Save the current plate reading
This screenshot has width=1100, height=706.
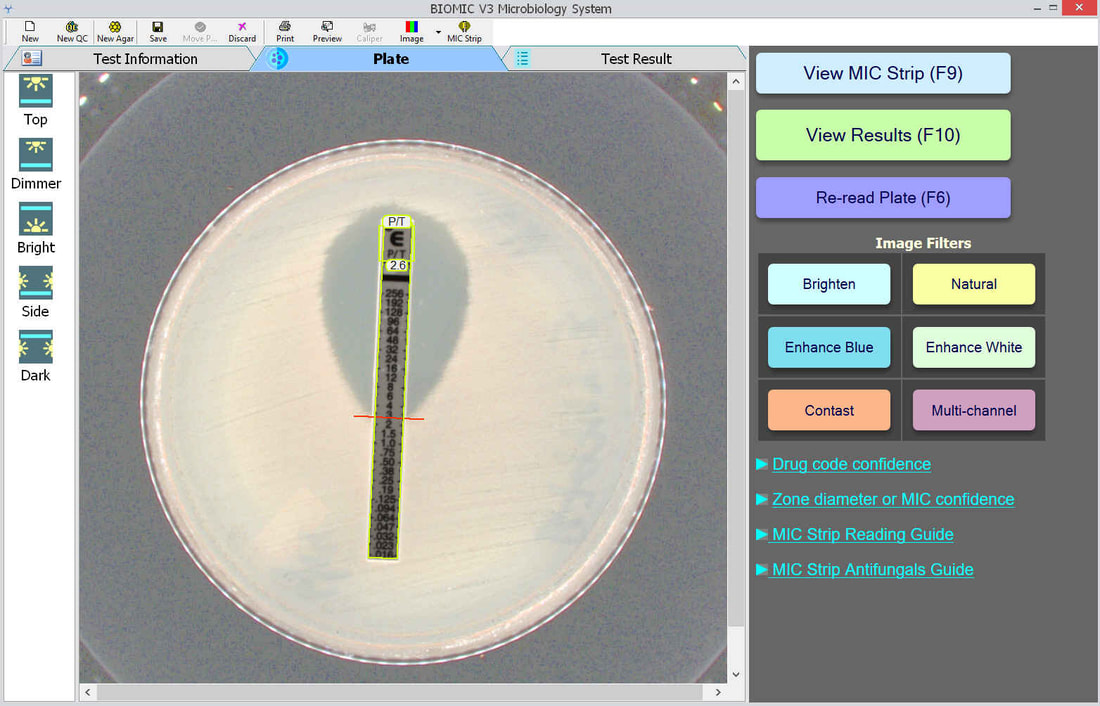pos(158,32)
